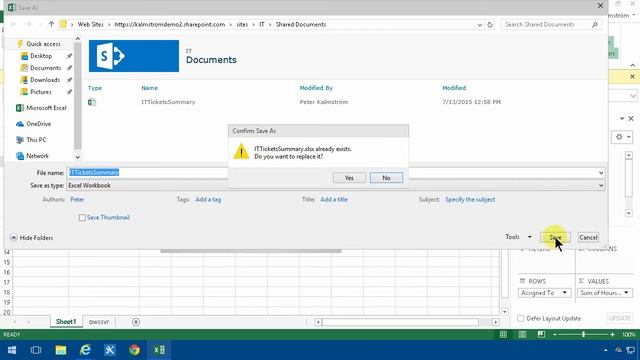
Task: Click the Save button in Save As dialog
Action: pyautogui.click(x=555, y=238)
